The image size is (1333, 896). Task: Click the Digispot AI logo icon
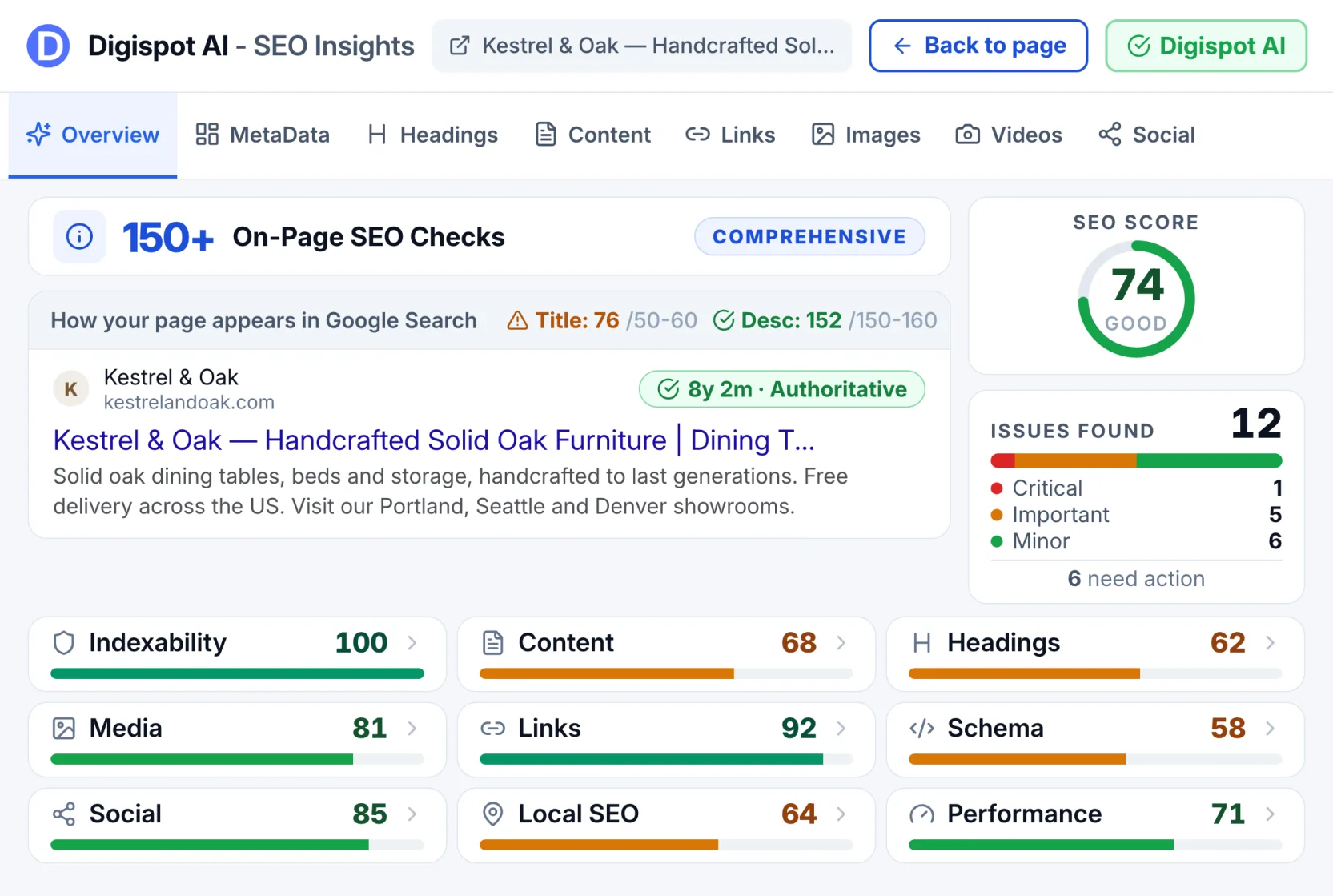[x=48, y=46]
